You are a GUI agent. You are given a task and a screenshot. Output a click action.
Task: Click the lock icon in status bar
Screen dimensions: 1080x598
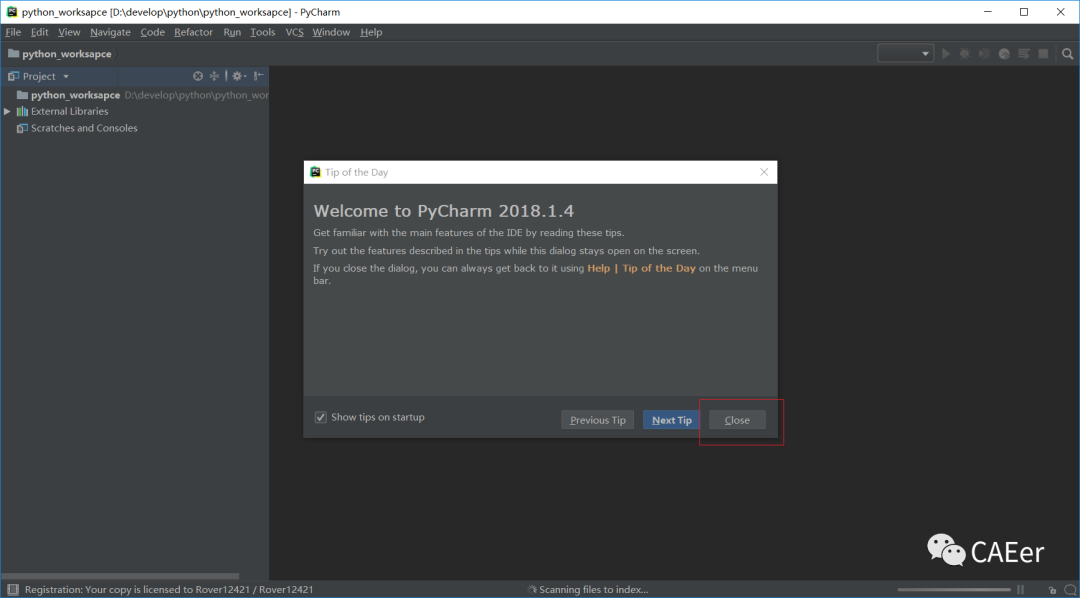click(1052, 590)
